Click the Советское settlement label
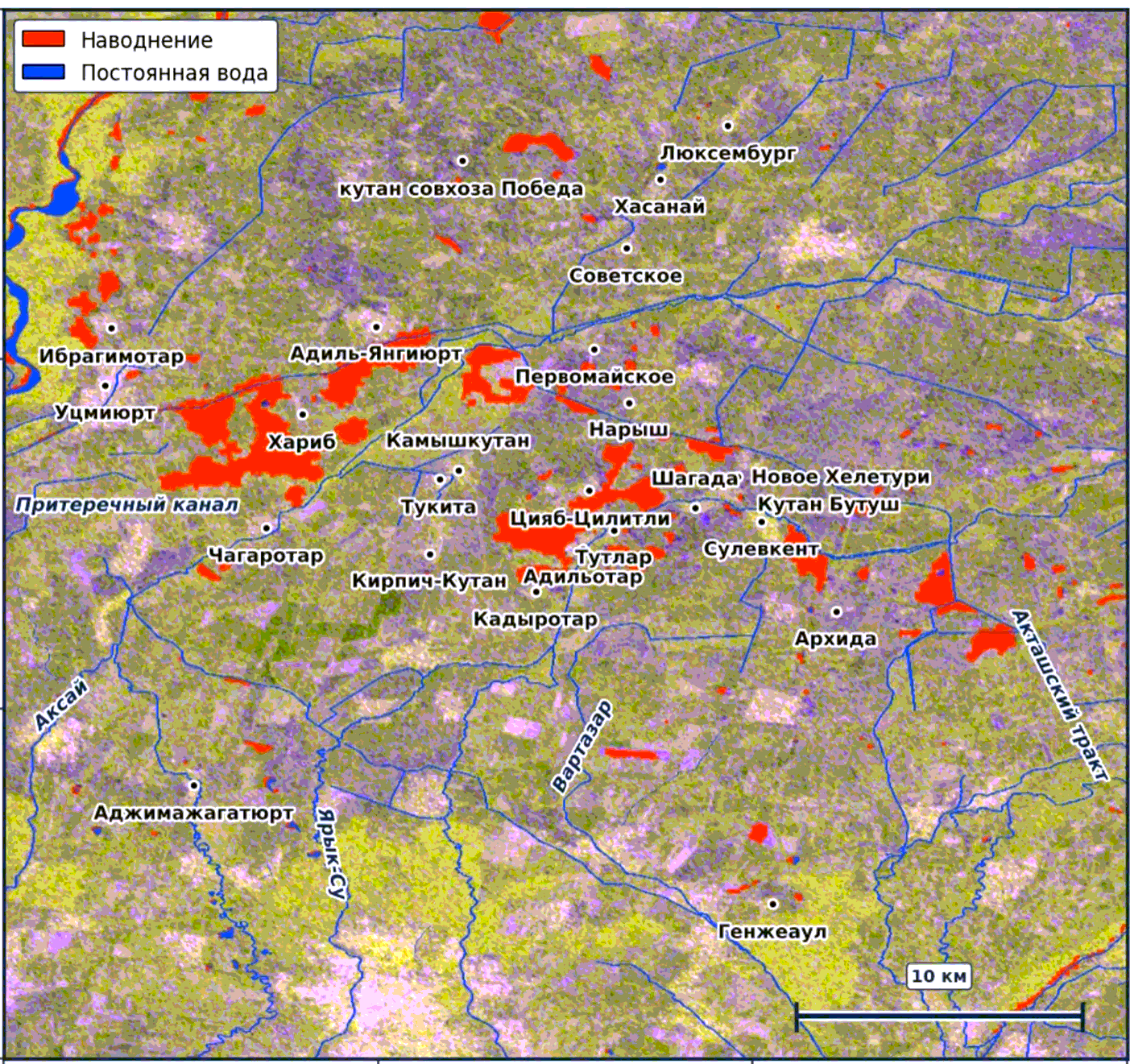This screenshot has height=1064, width=1130. coord(626,275)
